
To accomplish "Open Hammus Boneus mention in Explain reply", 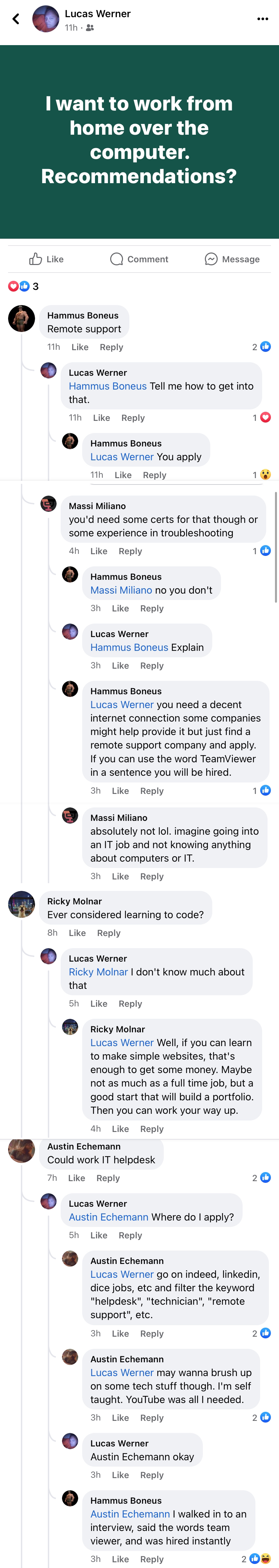I will tap(129, 647).
